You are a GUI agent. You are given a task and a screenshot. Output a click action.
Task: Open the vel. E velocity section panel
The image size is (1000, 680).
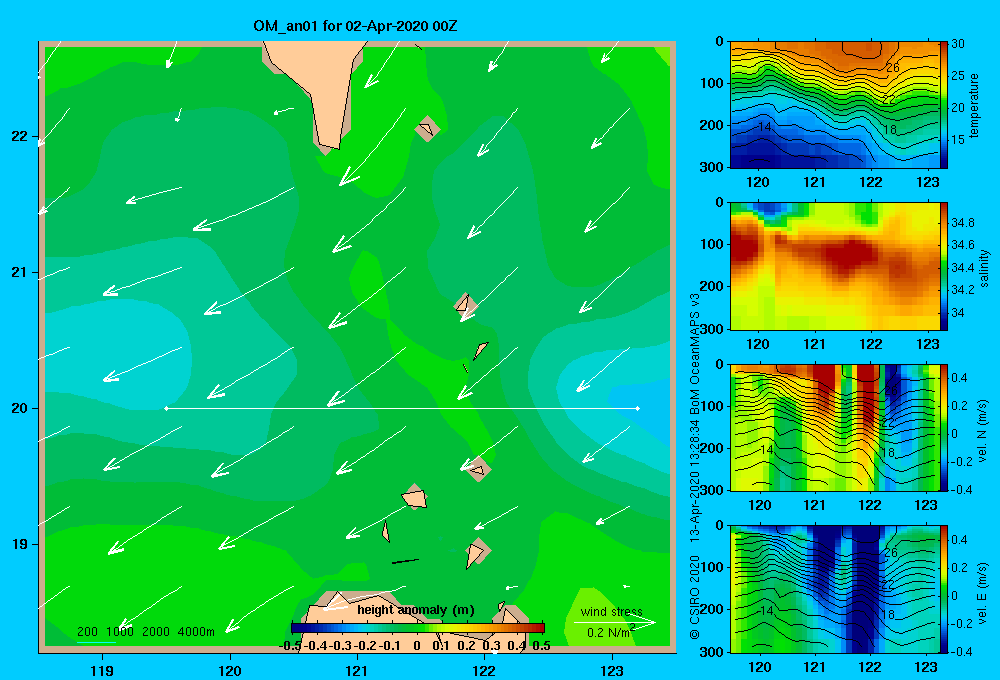click(835, 589)
